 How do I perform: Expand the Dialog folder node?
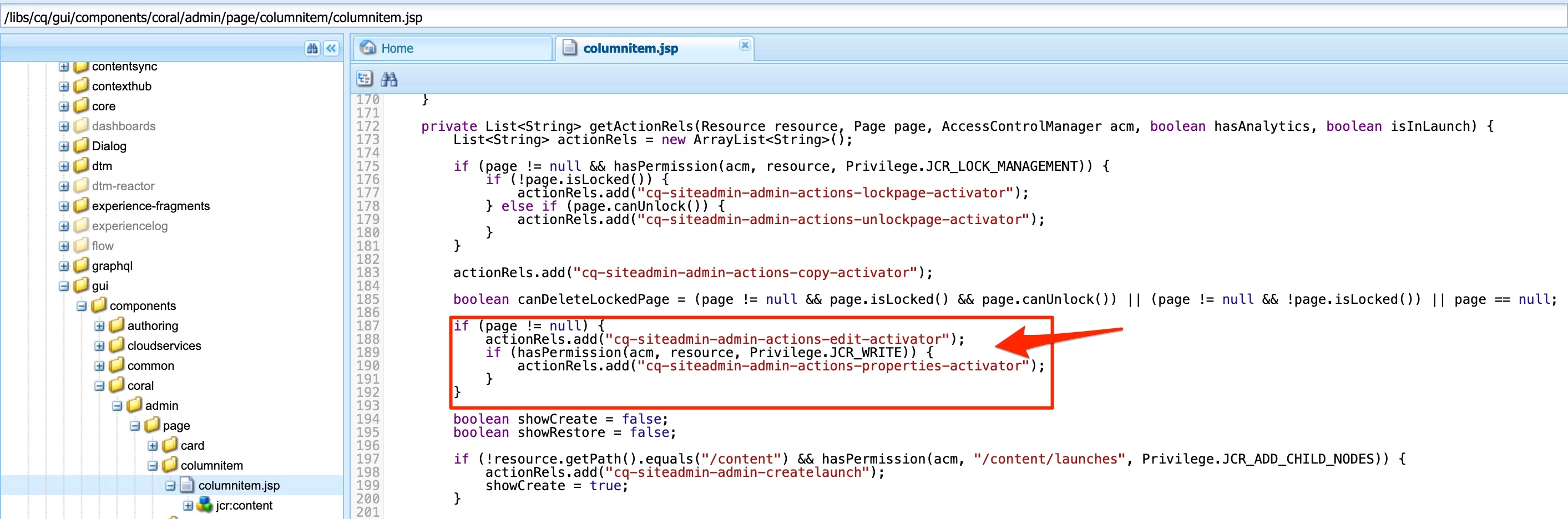click(x=64, y=146)
